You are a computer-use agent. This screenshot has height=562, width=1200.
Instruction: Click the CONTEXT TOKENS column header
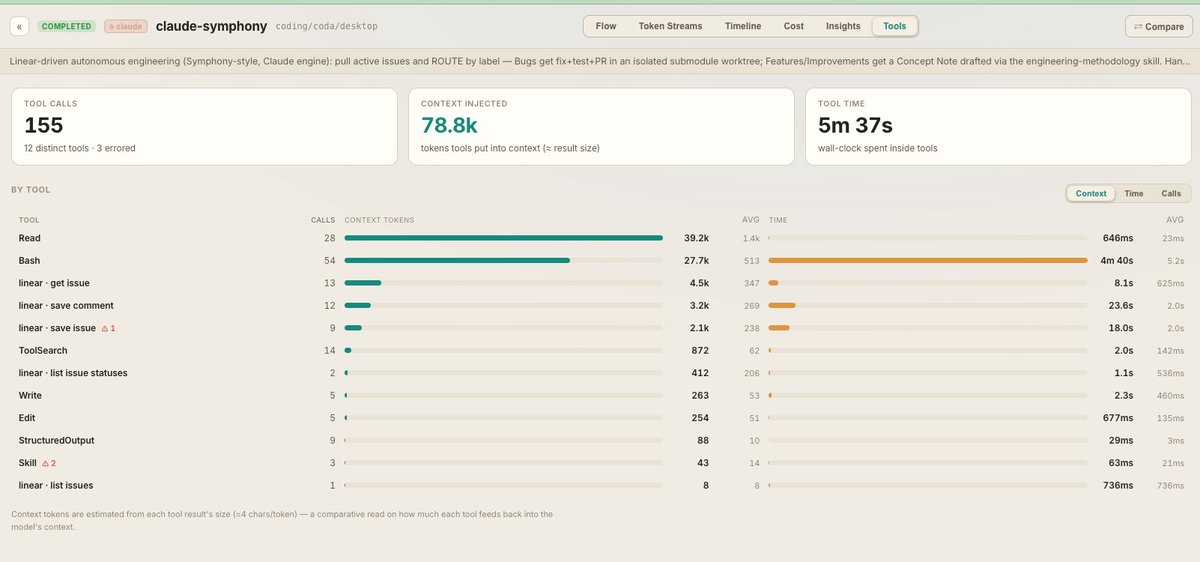pos(379,219)
